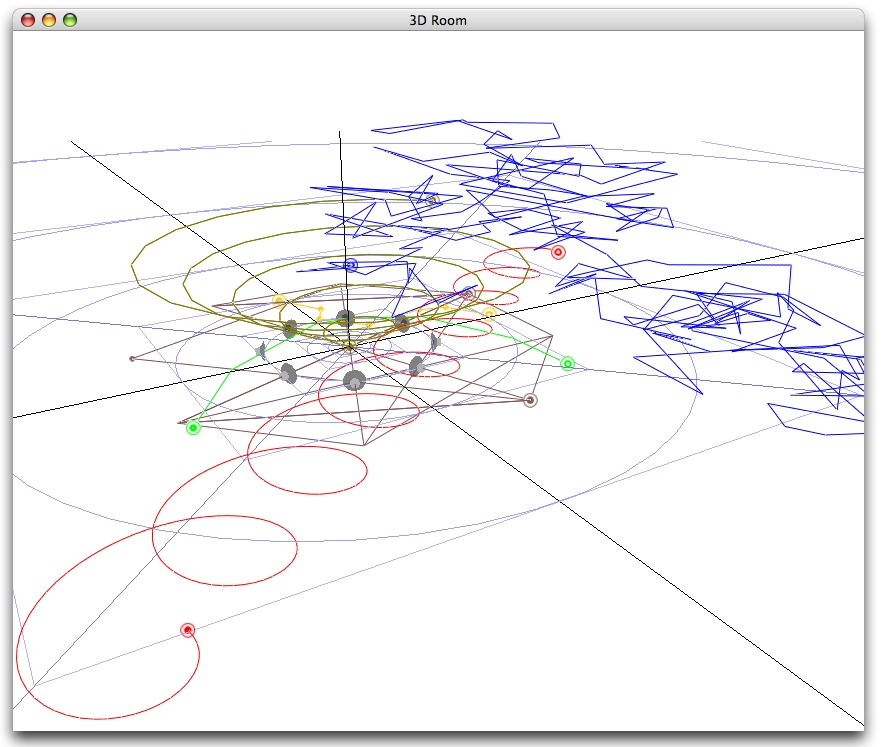The width and height of the screenshot is (881, 747).
Task: Close the 3D Room window
Action: [x=28, y=20]
